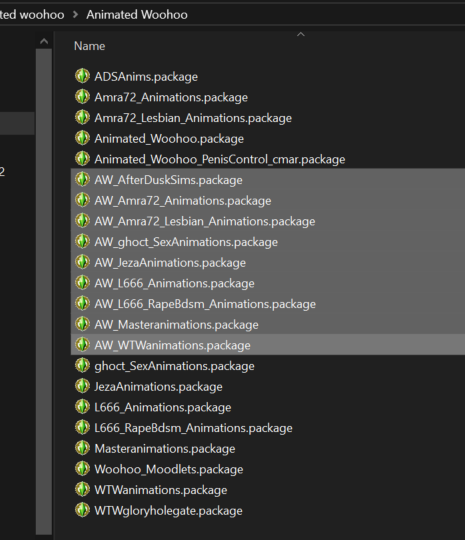This screenshot has width=465, height=540.
Task: Click the Amra72_Animations.package file icon
Action: point(82,96)
